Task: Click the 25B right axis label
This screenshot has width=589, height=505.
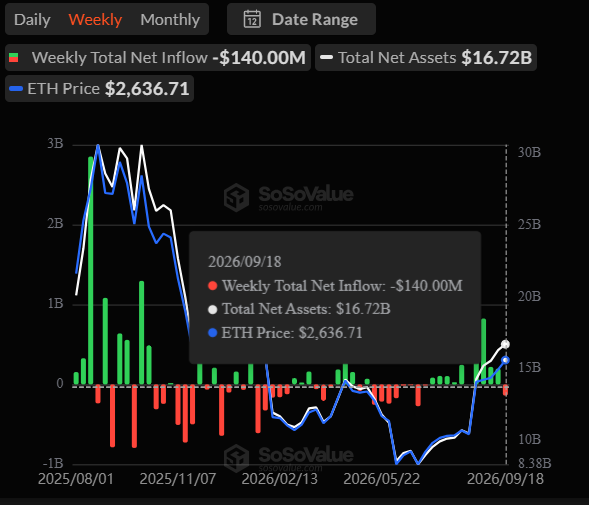Action: pyautogui.click(x=529, y=224)
